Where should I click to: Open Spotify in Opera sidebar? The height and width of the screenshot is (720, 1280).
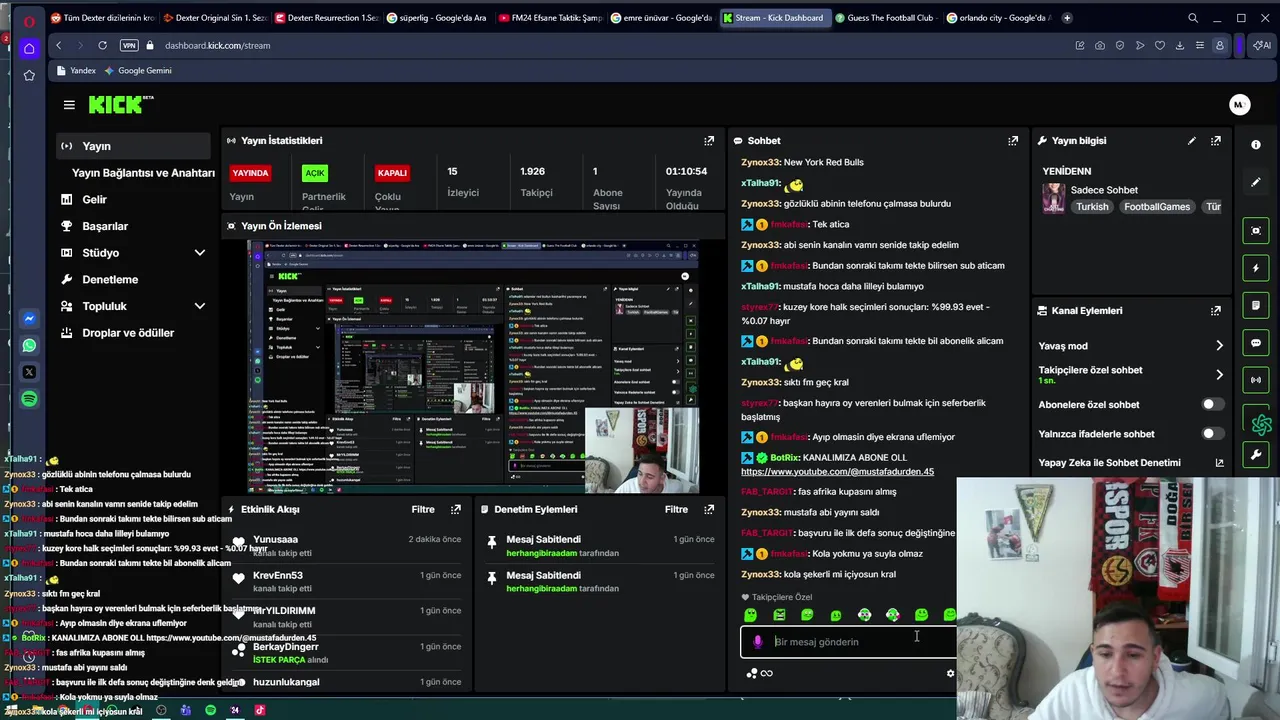pos(29,399)
